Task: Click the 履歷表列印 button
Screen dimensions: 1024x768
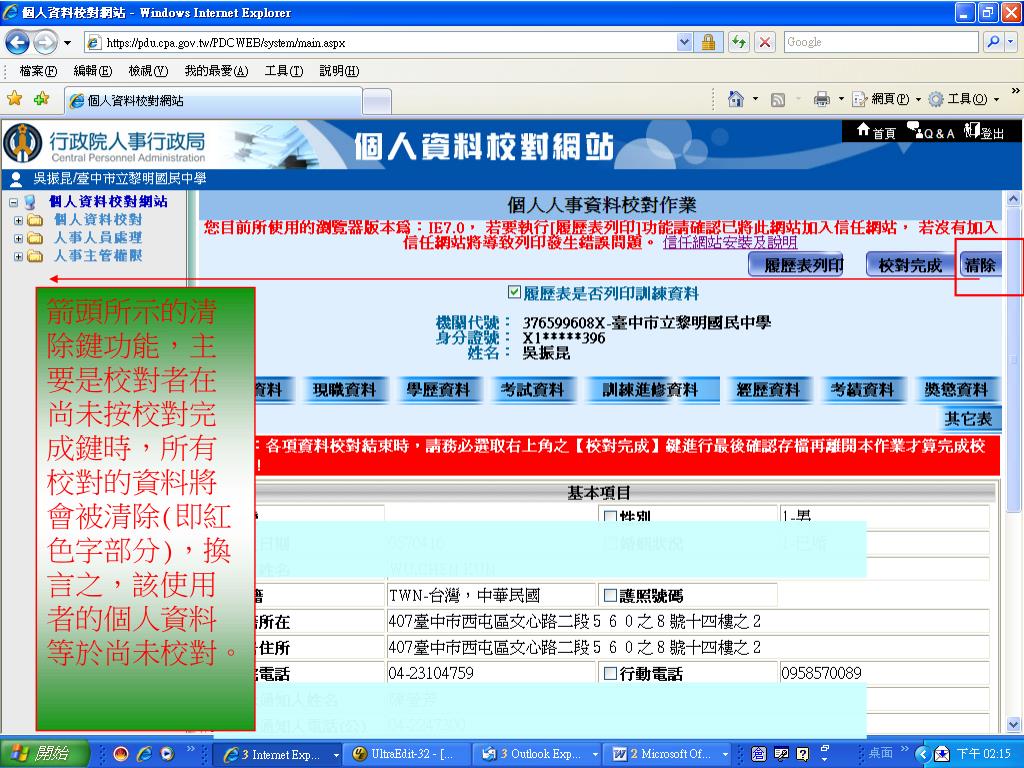Action: point(795,264)
